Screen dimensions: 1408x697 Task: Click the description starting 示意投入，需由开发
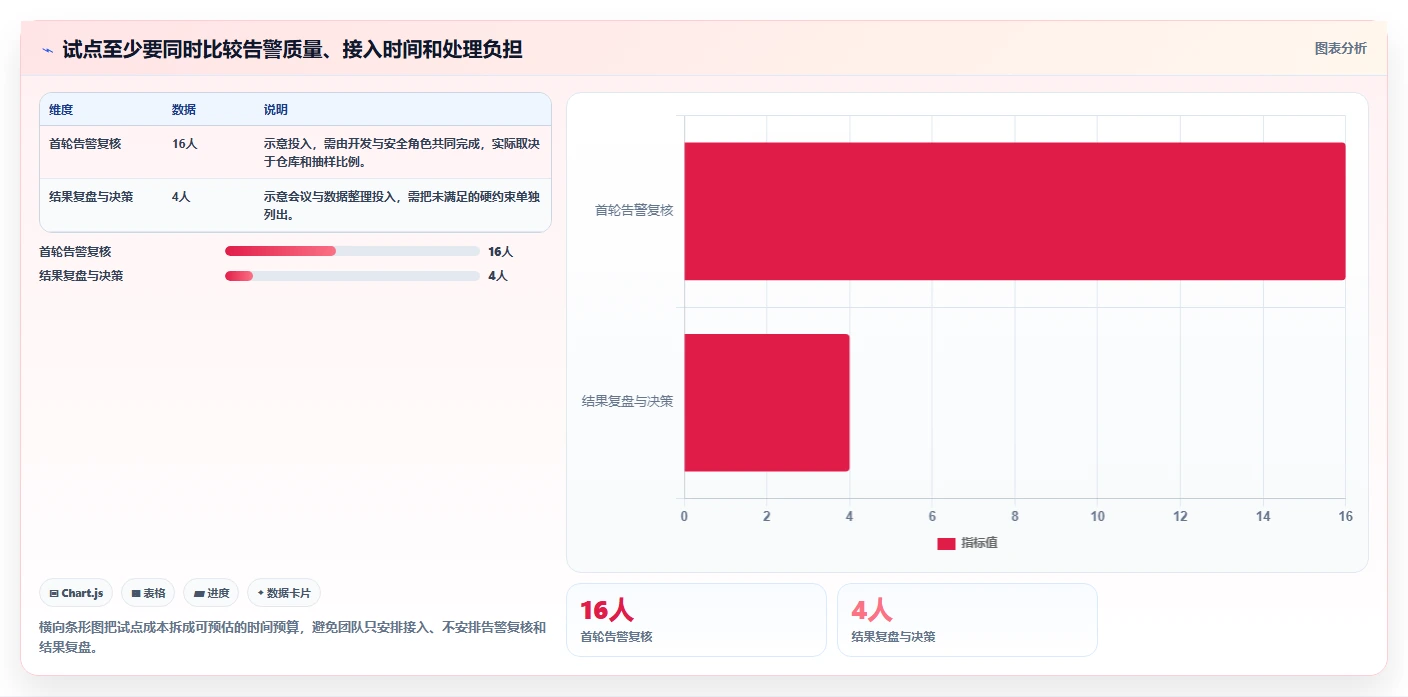(402, 153)
